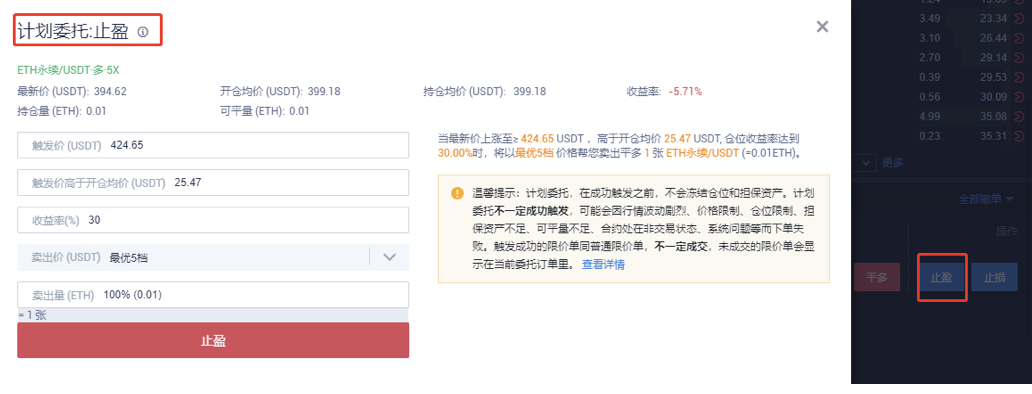
Task: Expand the 卖出价 最优5档 dropdown arrow
Action: click(389, 257)
